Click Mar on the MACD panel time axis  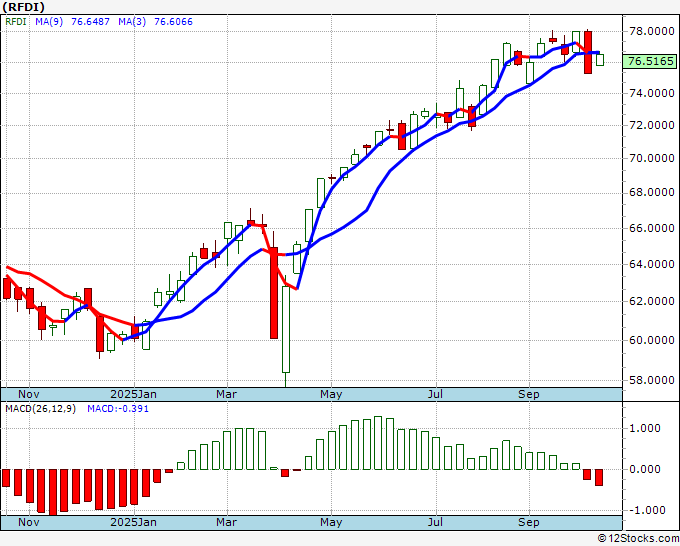226,522
